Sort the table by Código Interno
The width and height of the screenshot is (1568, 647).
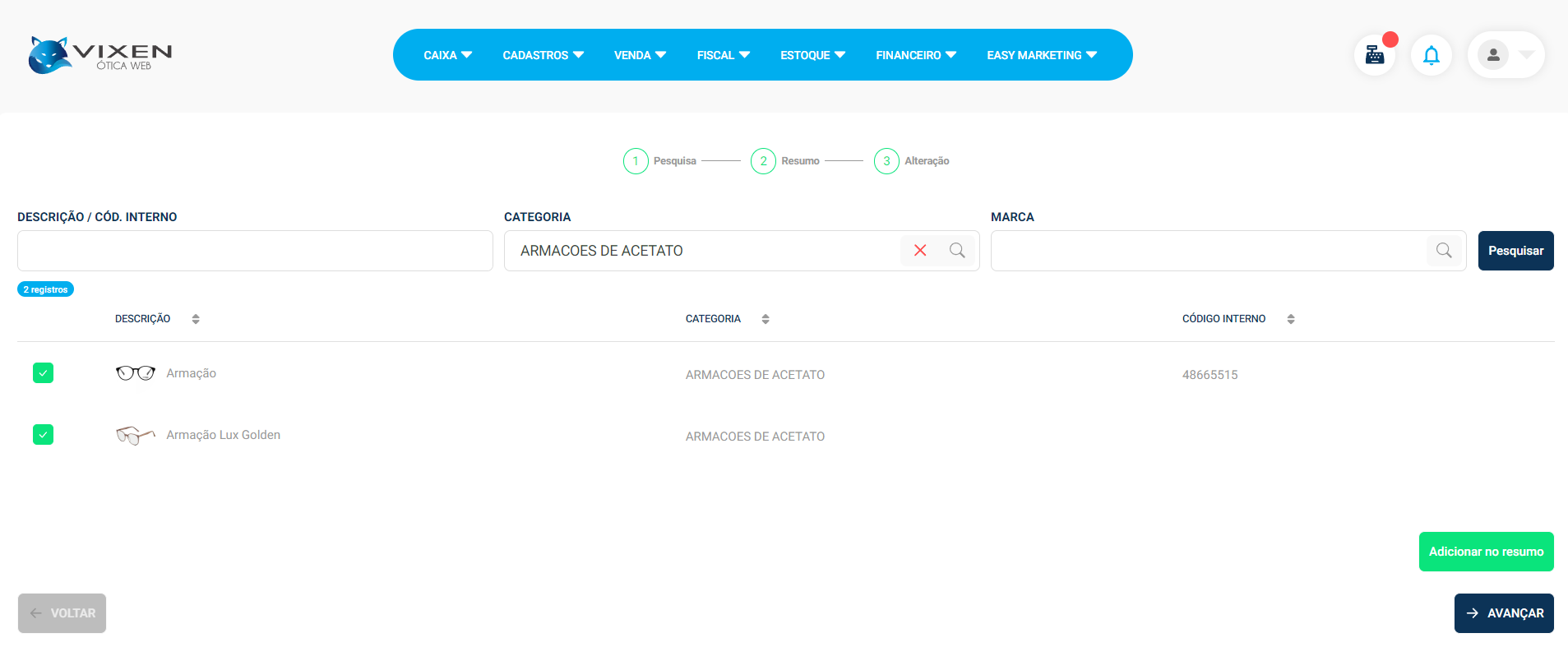(x=1291, y=319)
